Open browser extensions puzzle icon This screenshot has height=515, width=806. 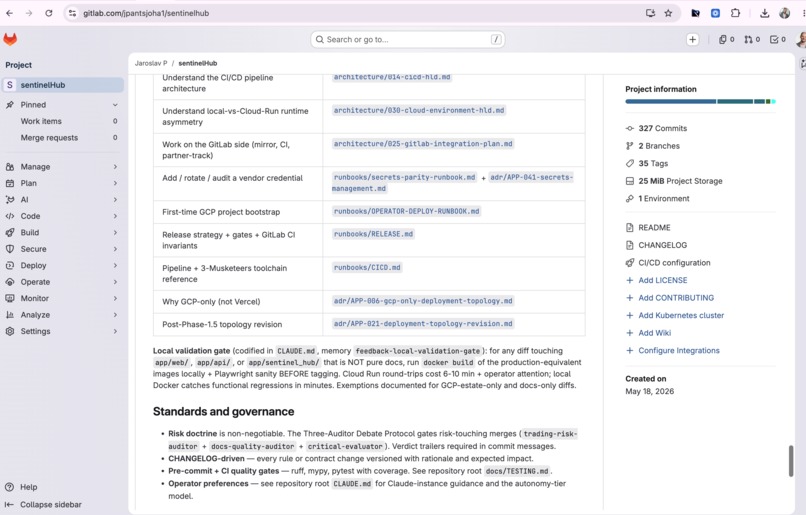click(735, 13)
